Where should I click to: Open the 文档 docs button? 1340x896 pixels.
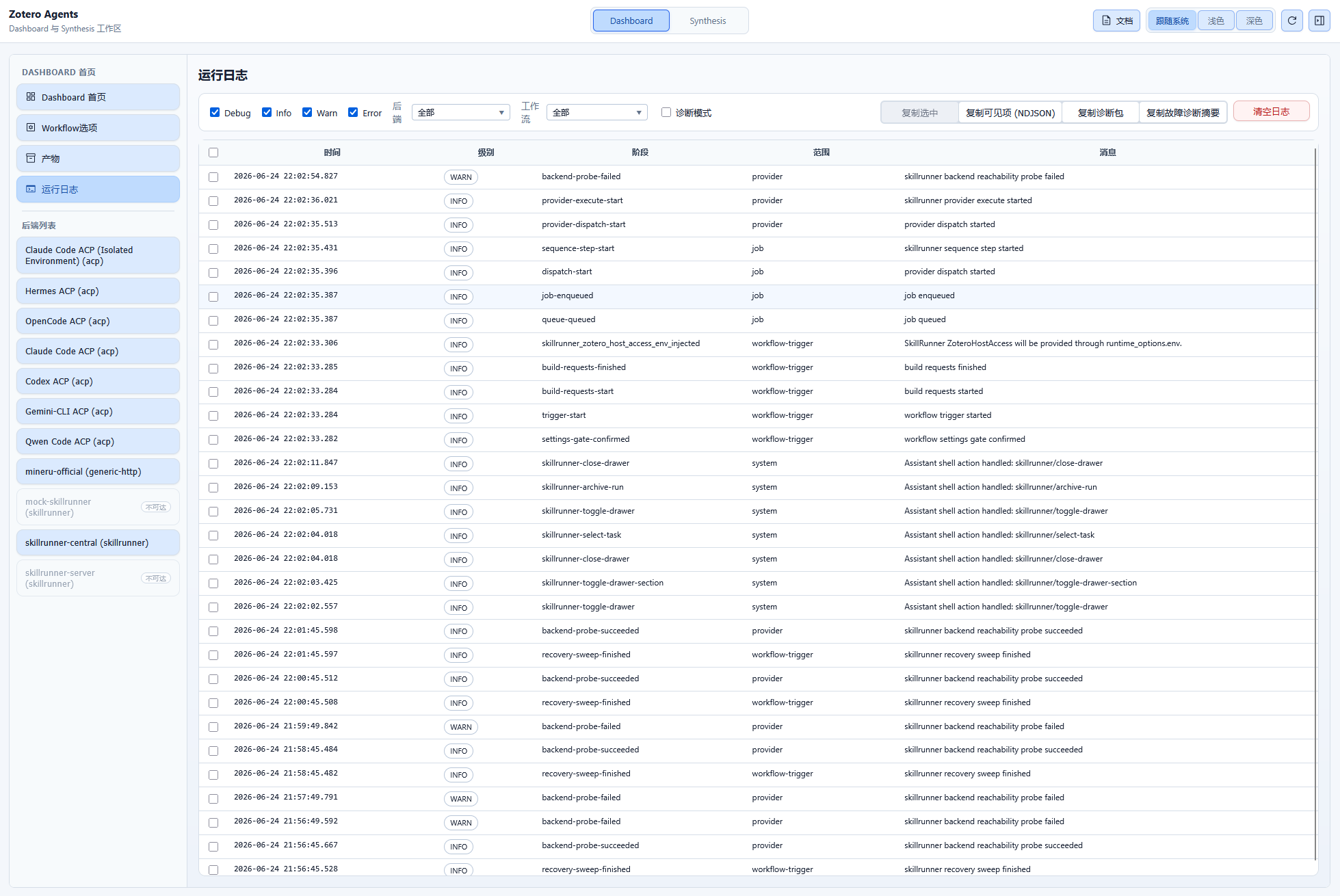(x=1116, y=21)
